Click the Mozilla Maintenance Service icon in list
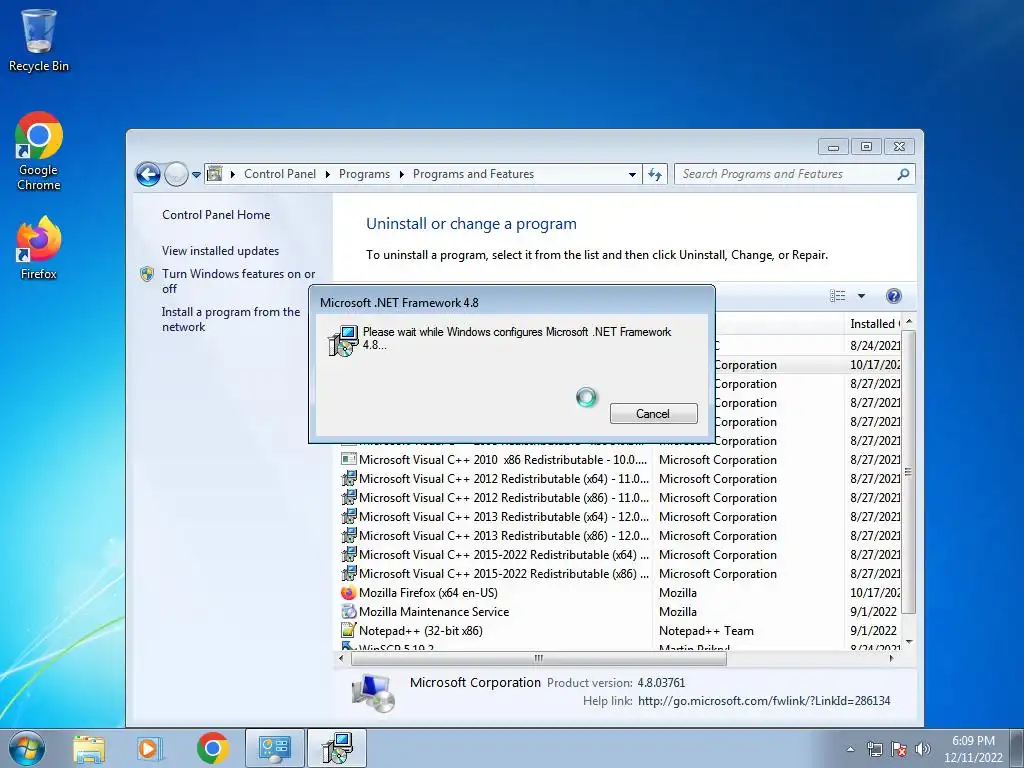Image resolution: width=1024 pixels, height=768 pixels. coord(349,612)
